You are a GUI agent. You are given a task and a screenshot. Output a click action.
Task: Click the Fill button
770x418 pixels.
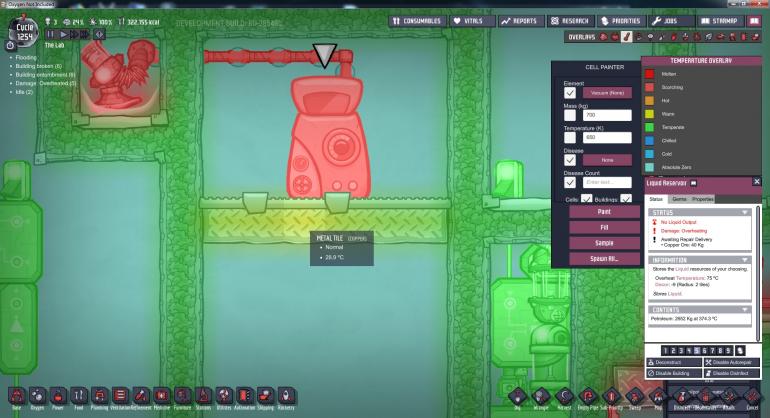coord(604,227)
